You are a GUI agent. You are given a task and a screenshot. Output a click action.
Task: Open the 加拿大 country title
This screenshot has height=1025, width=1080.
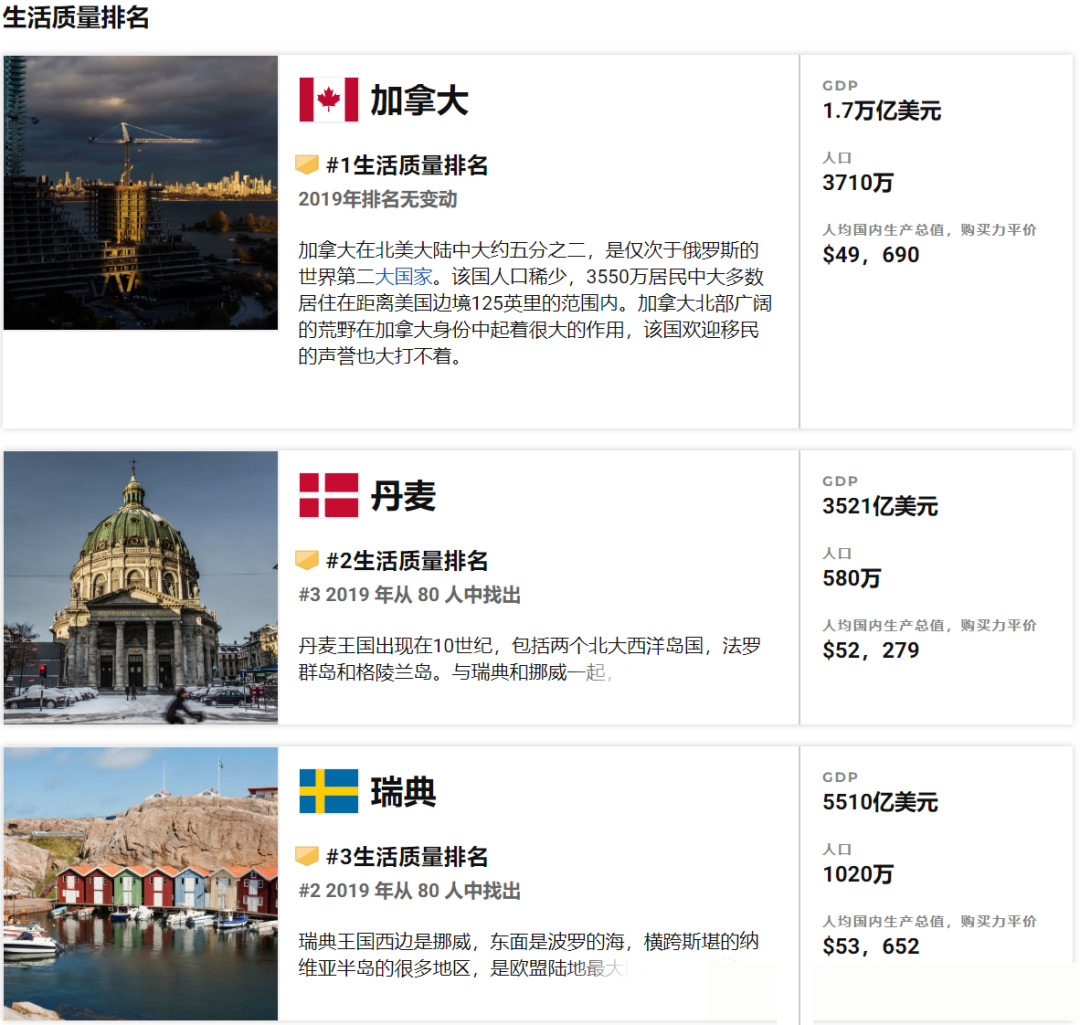(x=419, y=101)
